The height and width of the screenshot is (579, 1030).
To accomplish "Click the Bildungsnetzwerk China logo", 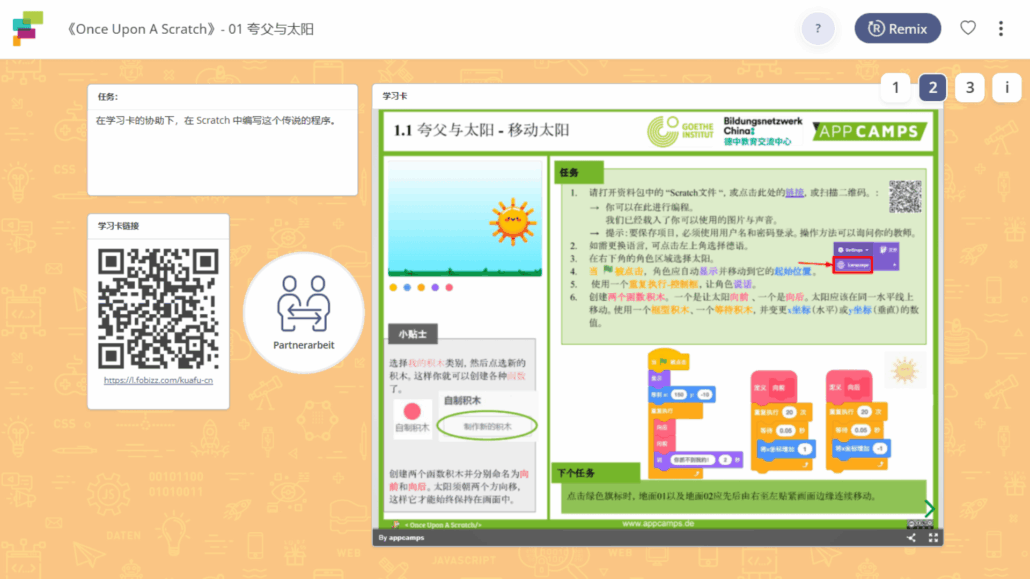I will tap(763, 131).
